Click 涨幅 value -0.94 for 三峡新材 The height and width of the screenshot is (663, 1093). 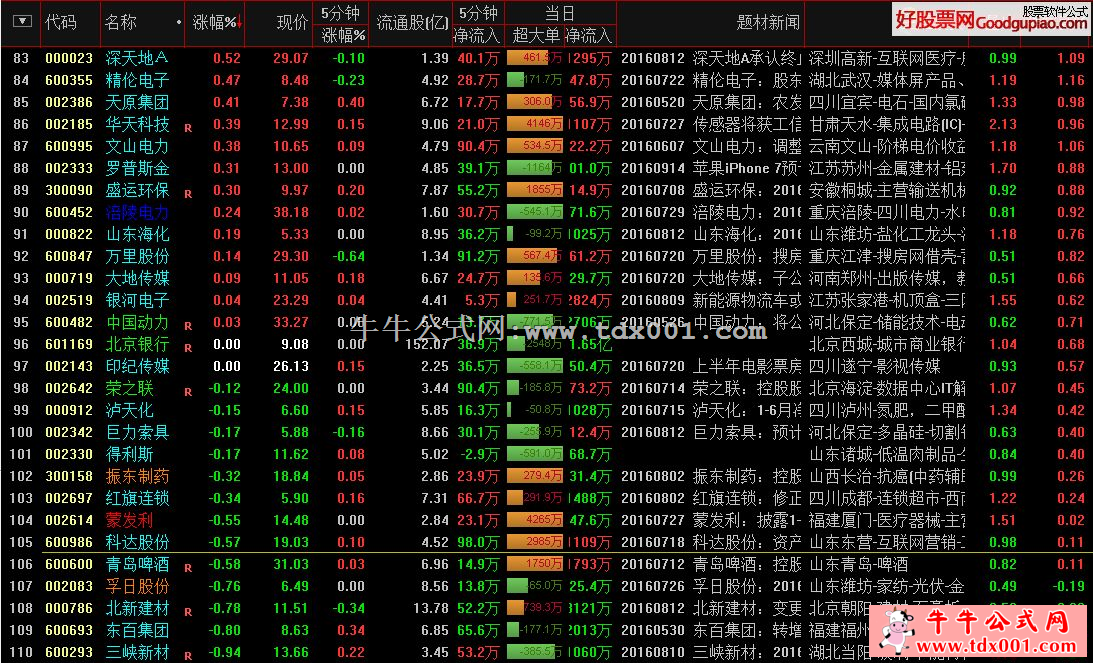tap(224, 653)
